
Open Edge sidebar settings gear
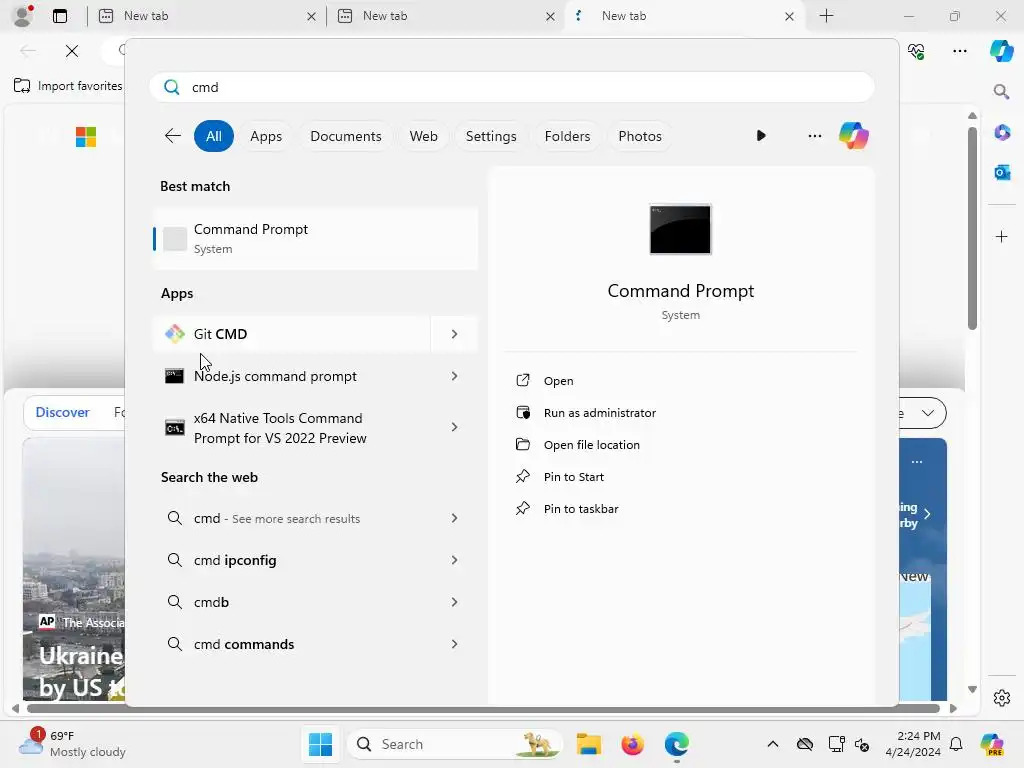point(1002,698)
